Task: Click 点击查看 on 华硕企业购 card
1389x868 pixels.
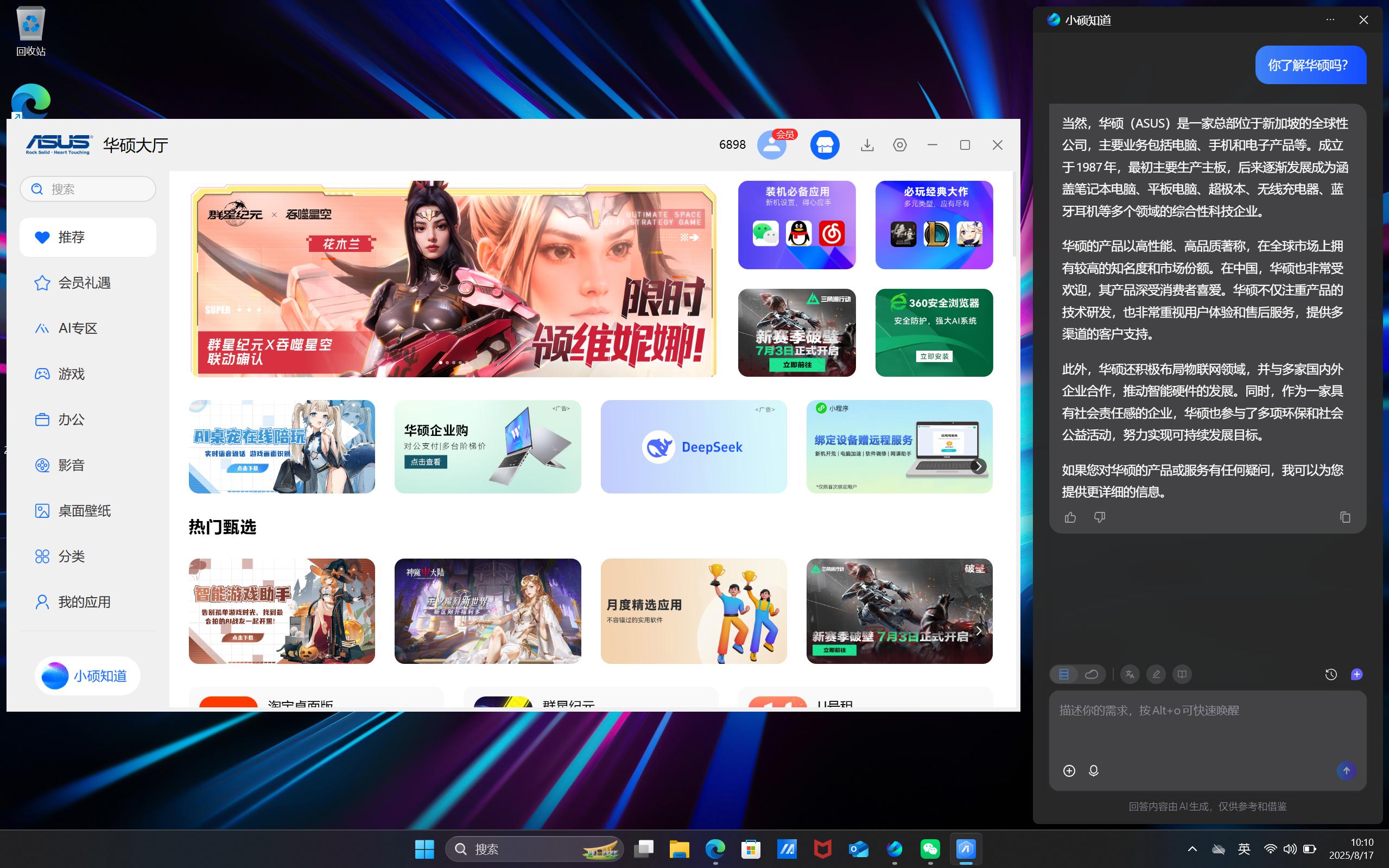Action: (x=426, y=462)
